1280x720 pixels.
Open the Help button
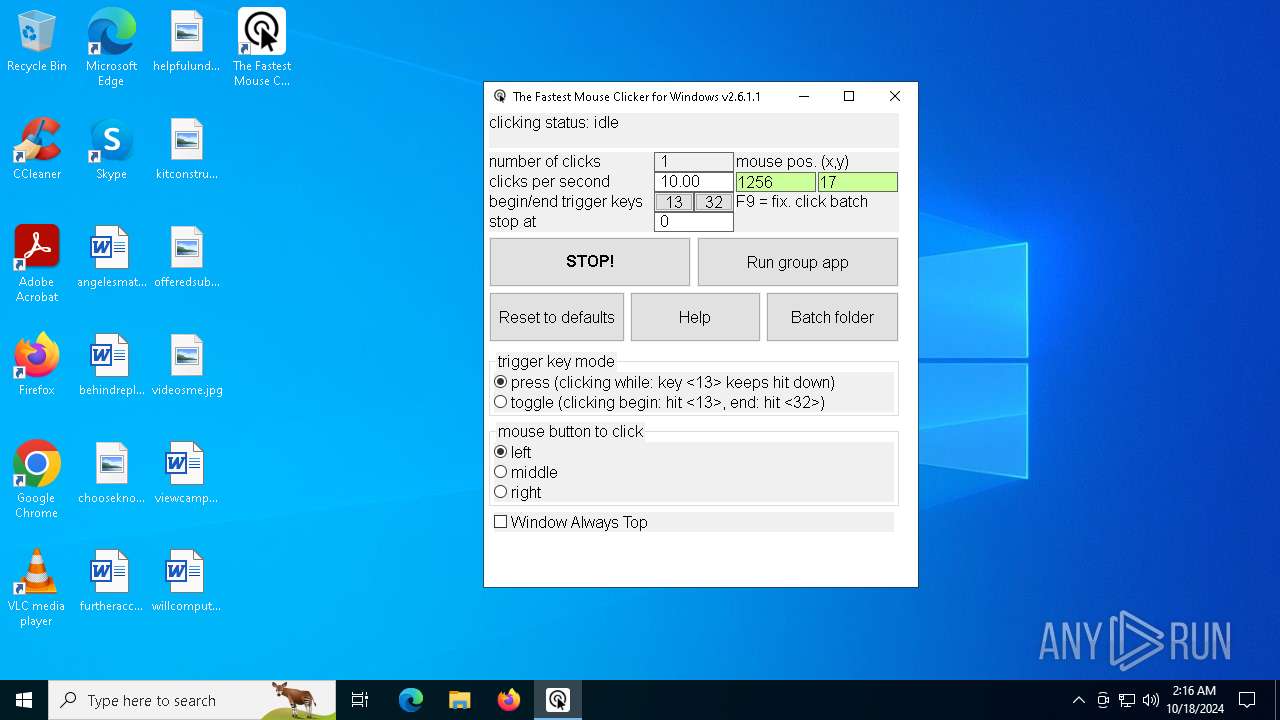(695, 317)
